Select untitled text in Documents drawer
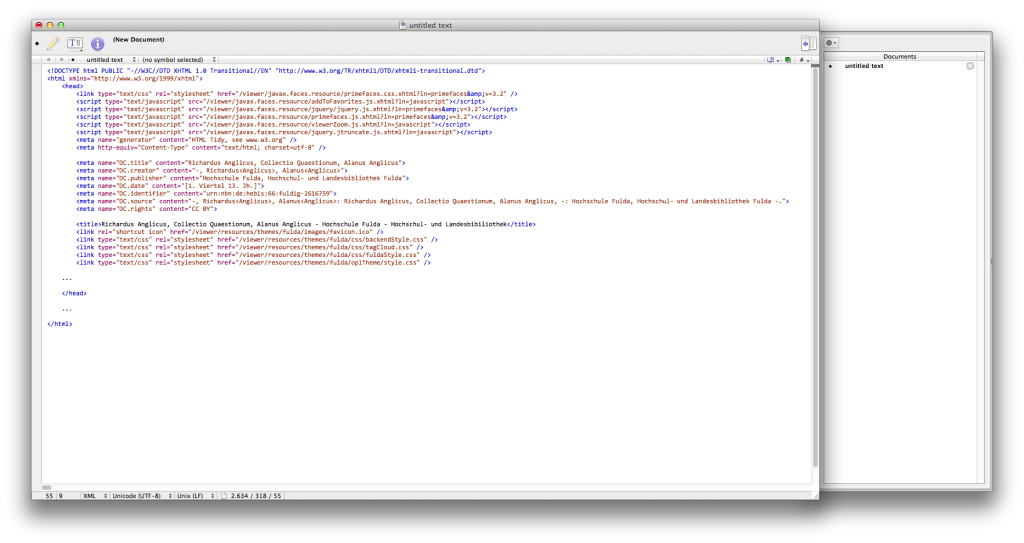This screenshot has height=543, width=1024. pyautogui.click(x=863, y=66)
